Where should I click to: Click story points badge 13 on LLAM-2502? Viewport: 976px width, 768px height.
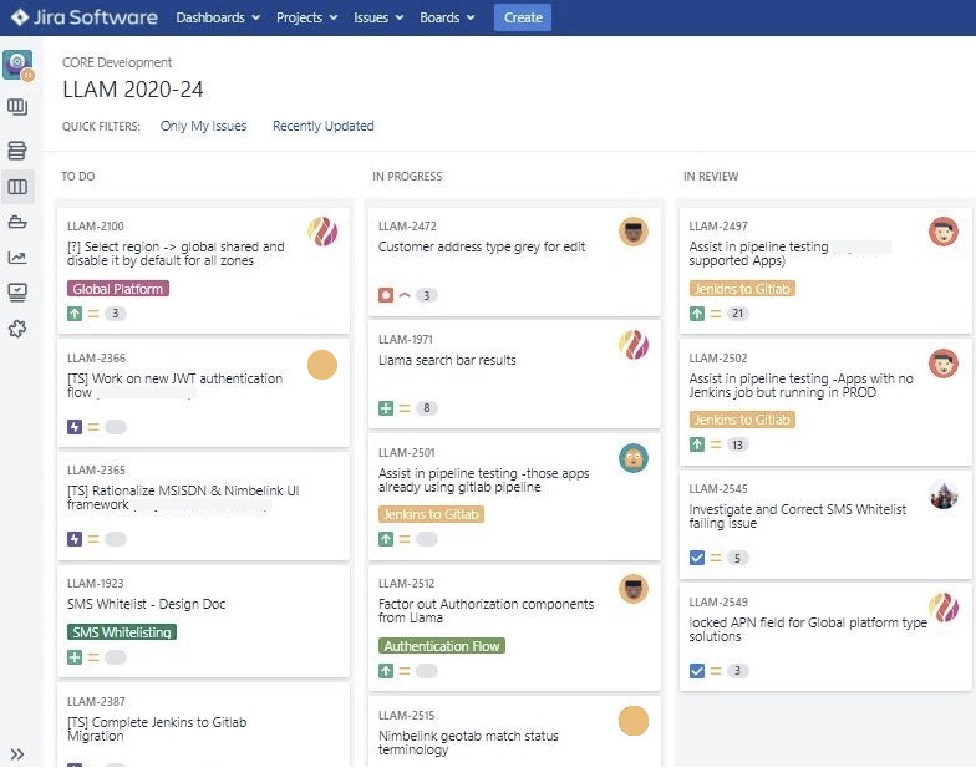(x=738, y=444)
